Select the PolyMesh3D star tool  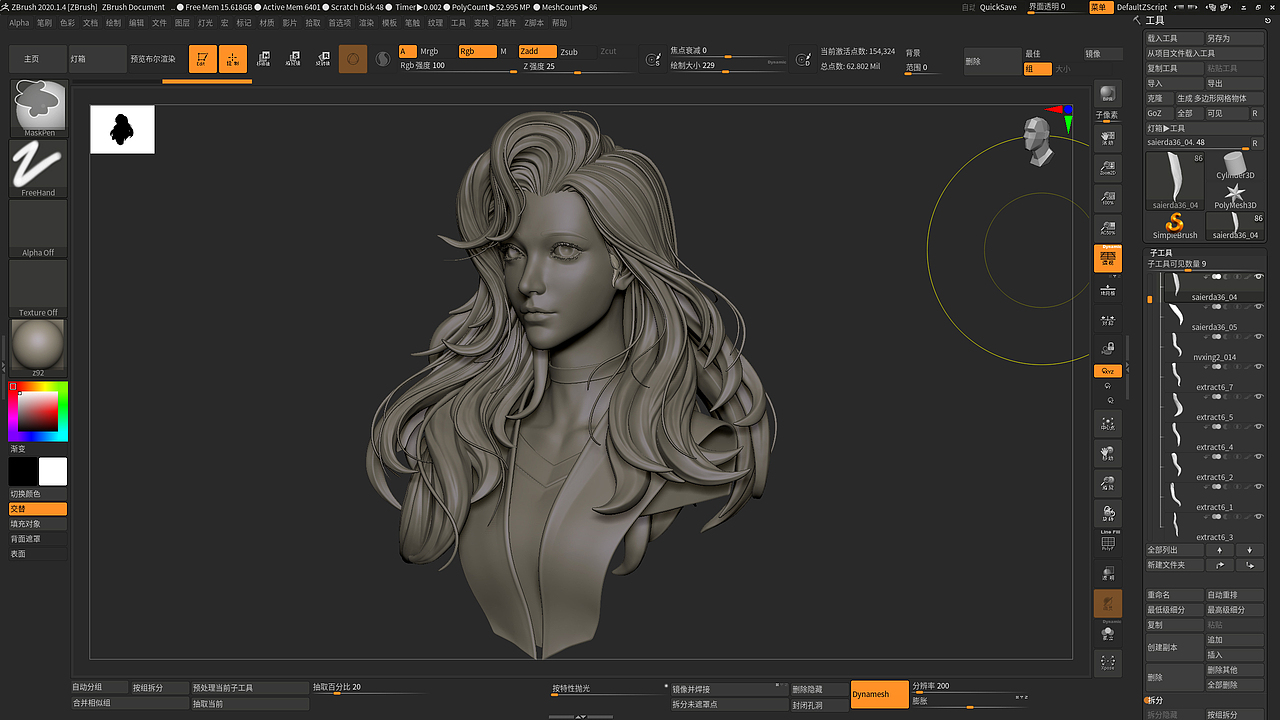point(1235,196)
